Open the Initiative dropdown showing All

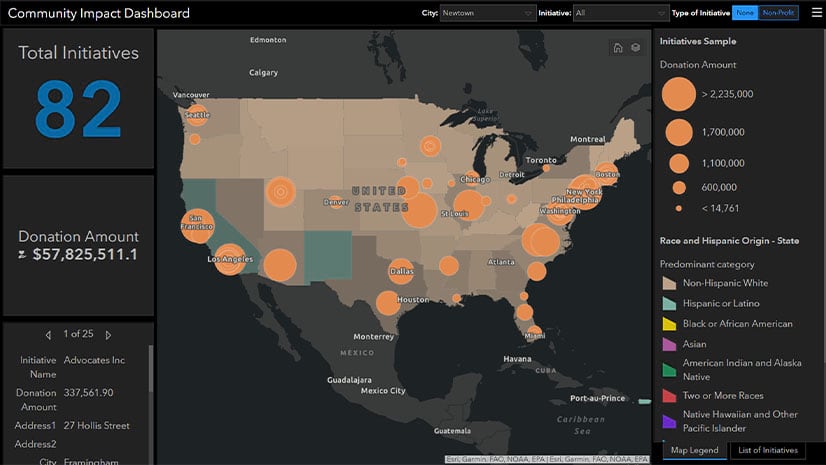coord(621,13)
